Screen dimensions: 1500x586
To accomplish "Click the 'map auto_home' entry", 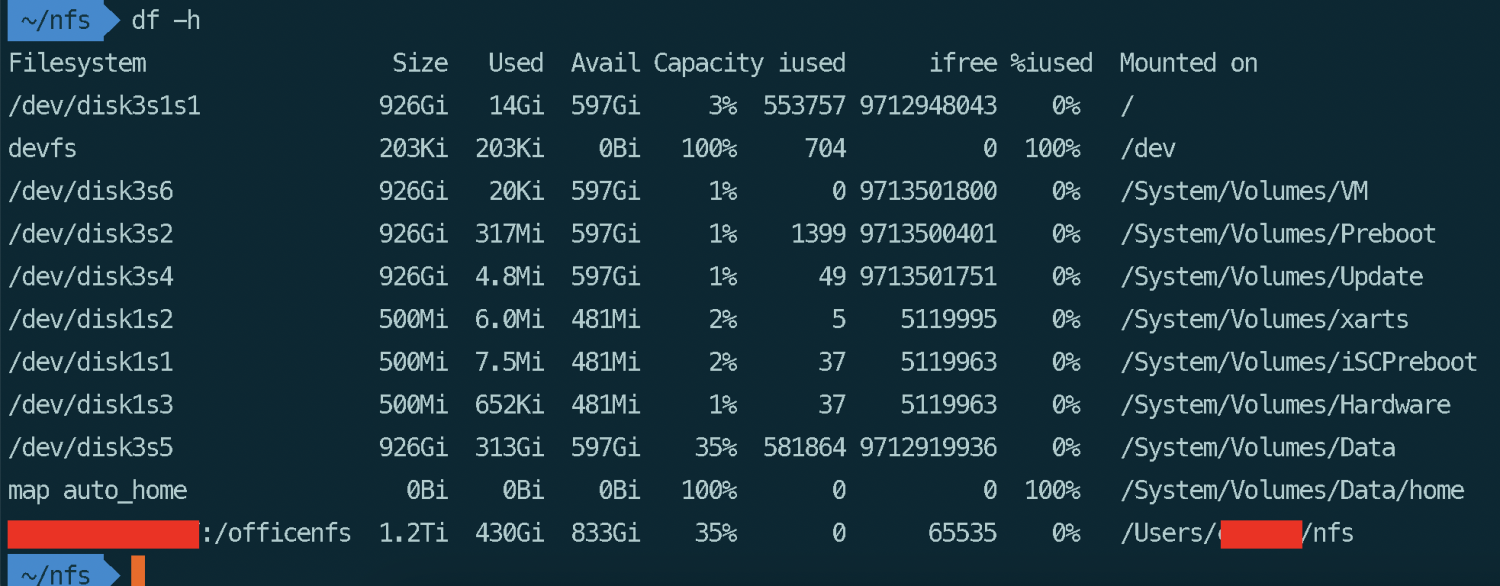I will [97, 490].
